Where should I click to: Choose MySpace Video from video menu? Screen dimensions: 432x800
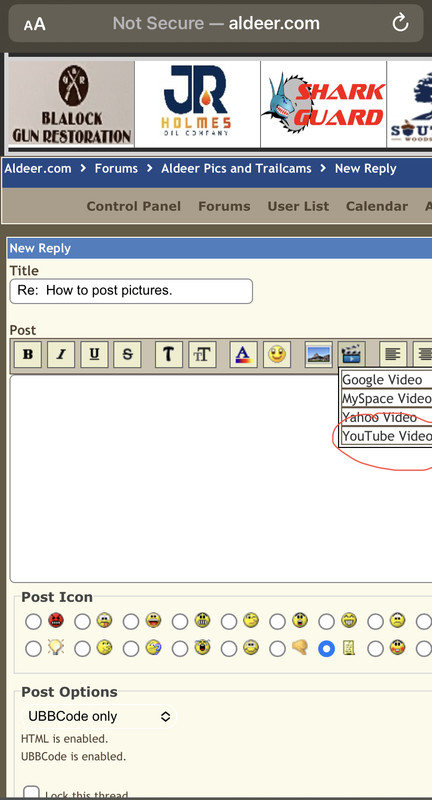pyautogui.click(x=386, y=398)
